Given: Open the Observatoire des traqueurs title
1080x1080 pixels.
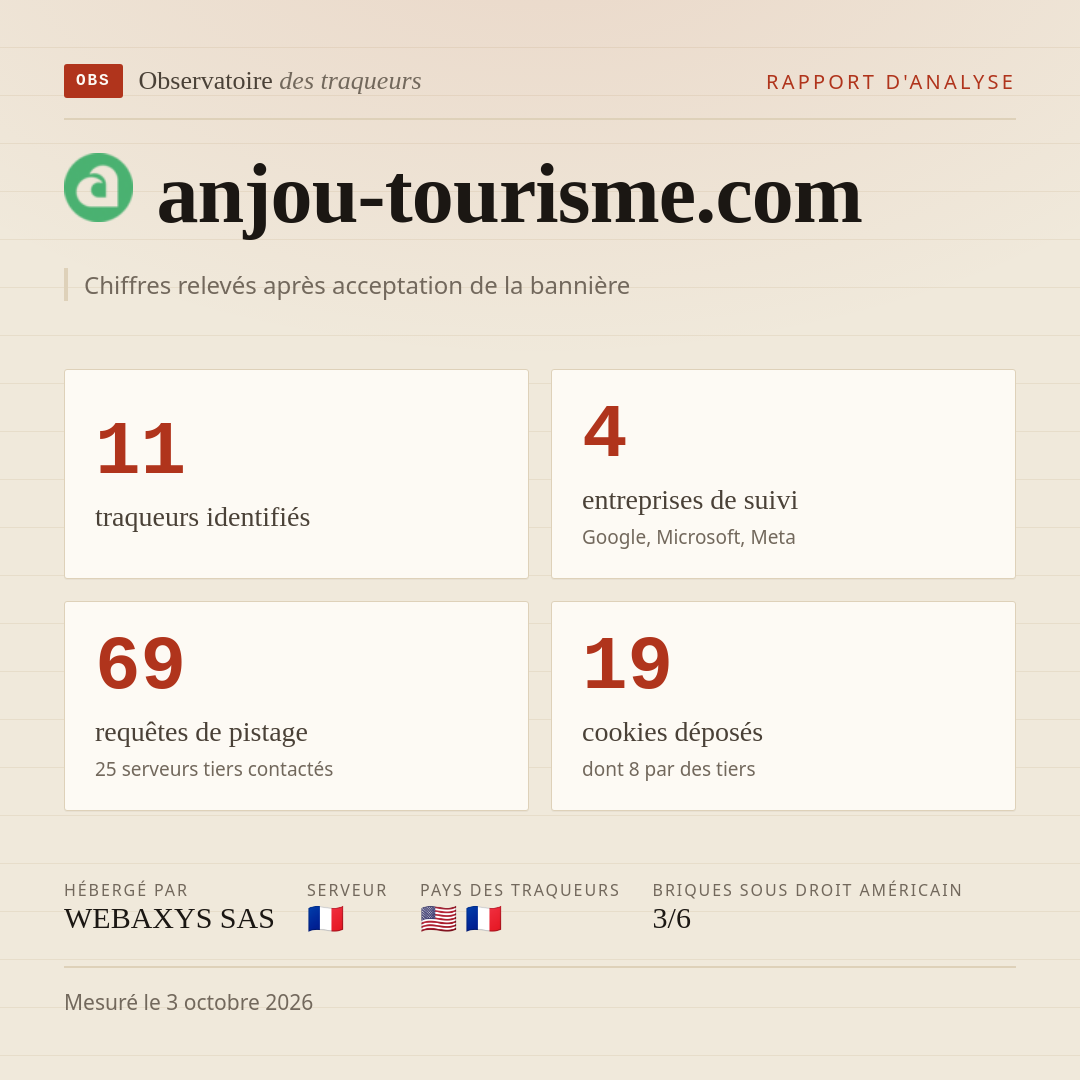Looking at the screenshot, I should click(280, 81).
